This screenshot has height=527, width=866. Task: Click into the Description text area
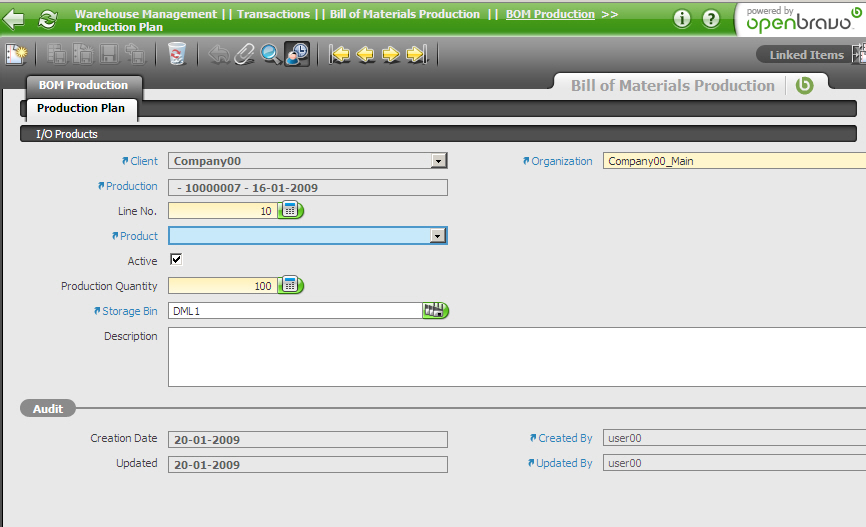(x=517, y=357)
